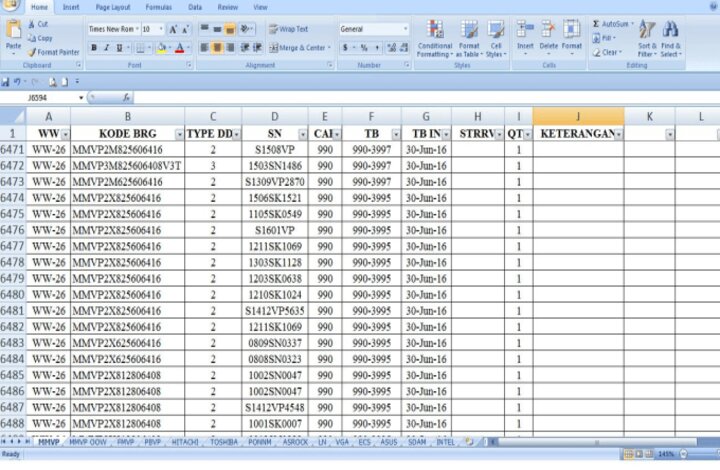
Task: Click the Name Box showing J8394
Action: 40,98
